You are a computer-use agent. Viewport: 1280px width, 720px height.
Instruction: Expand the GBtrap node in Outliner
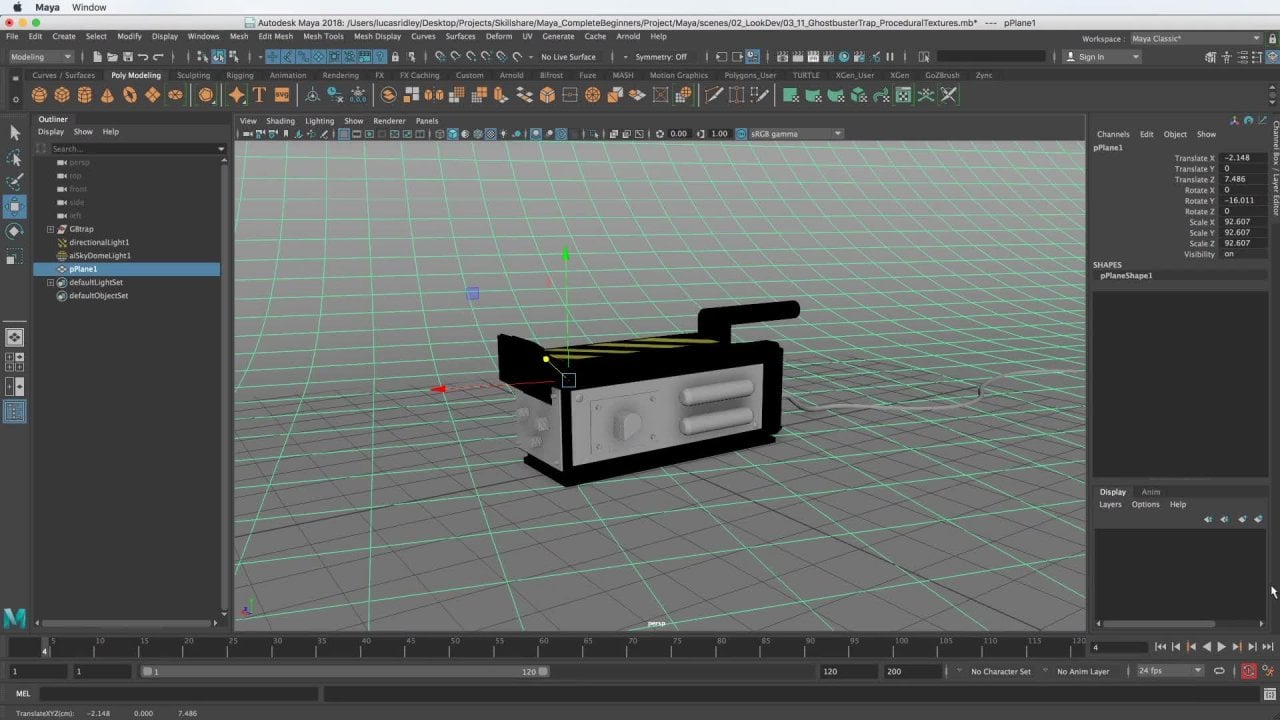click(50, 229)
